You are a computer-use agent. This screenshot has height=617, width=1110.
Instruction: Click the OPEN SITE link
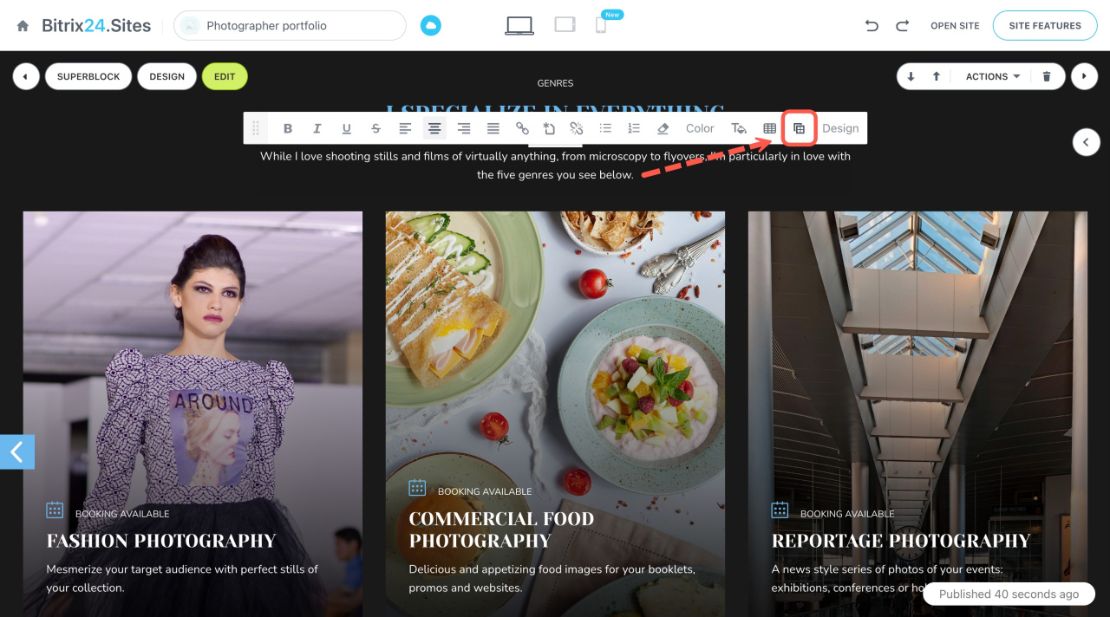(954, 26)
